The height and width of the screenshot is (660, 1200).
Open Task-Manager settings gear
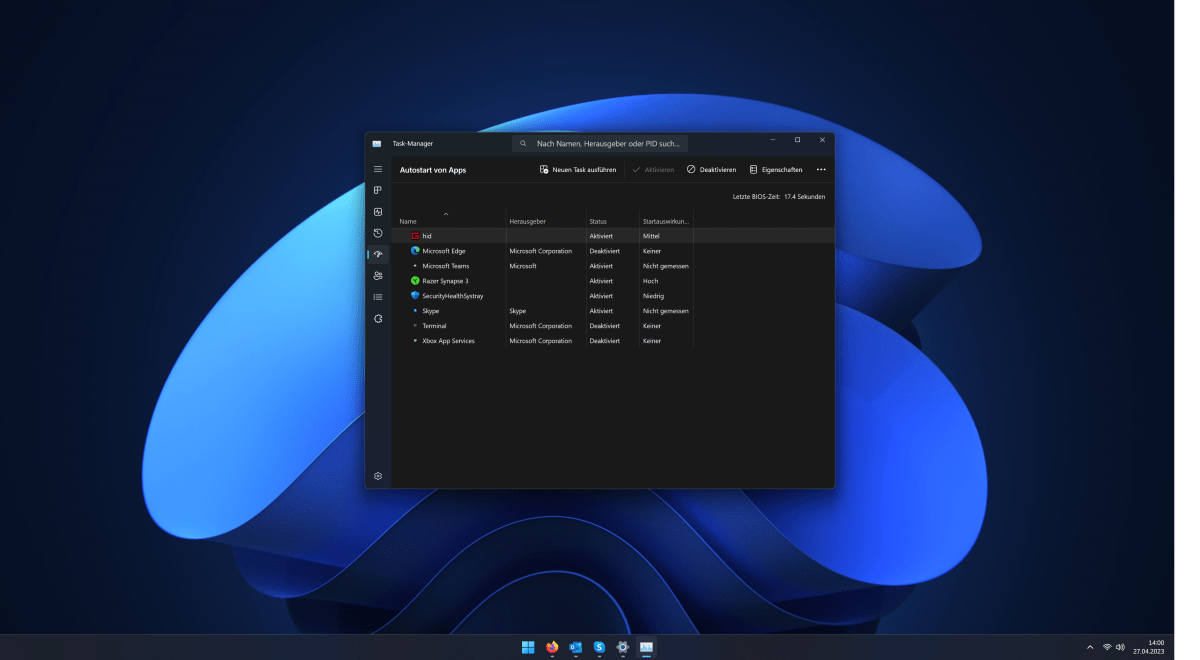tap(378, 476)
